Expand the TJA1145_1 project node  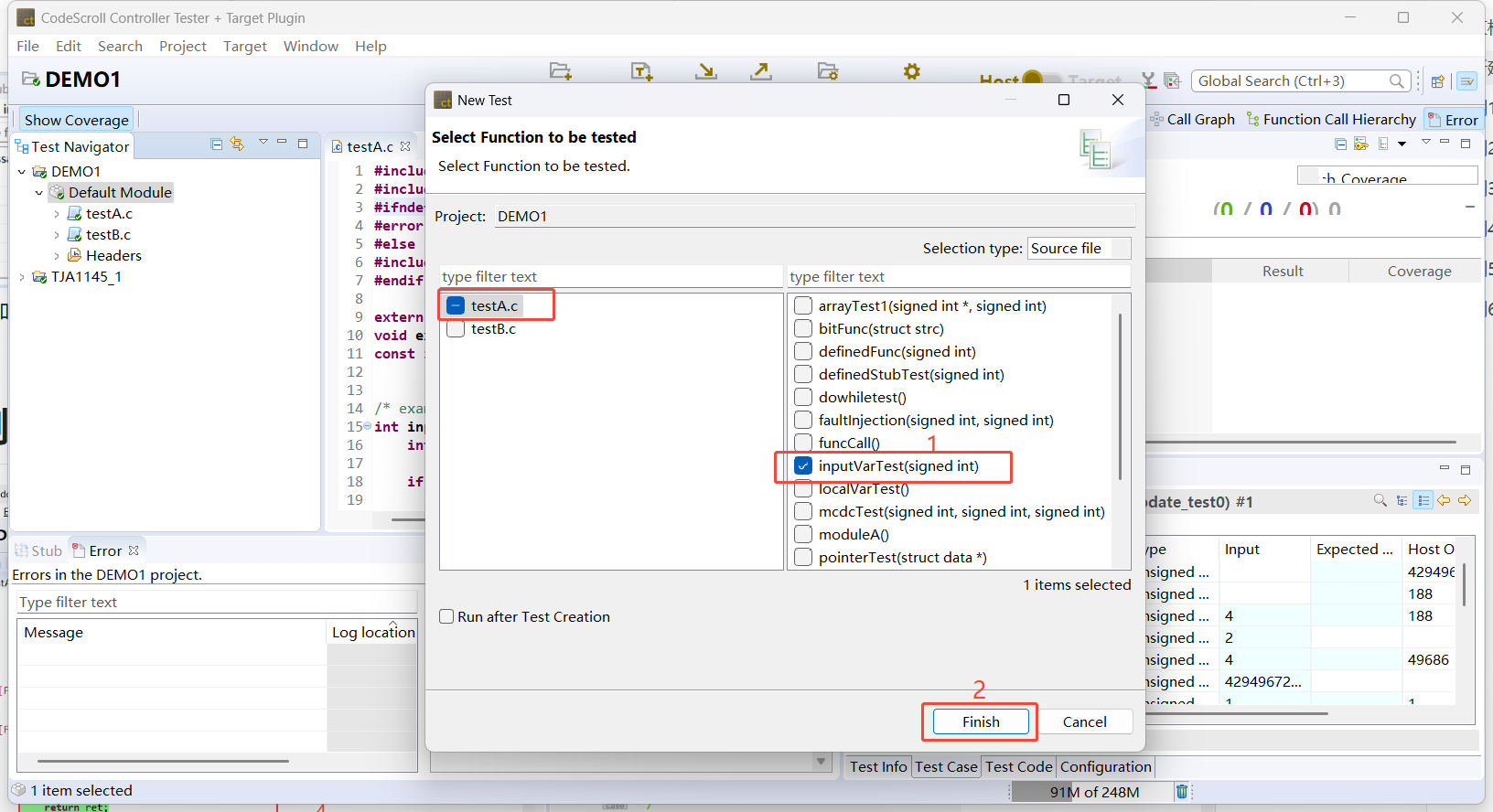point(22,277)
